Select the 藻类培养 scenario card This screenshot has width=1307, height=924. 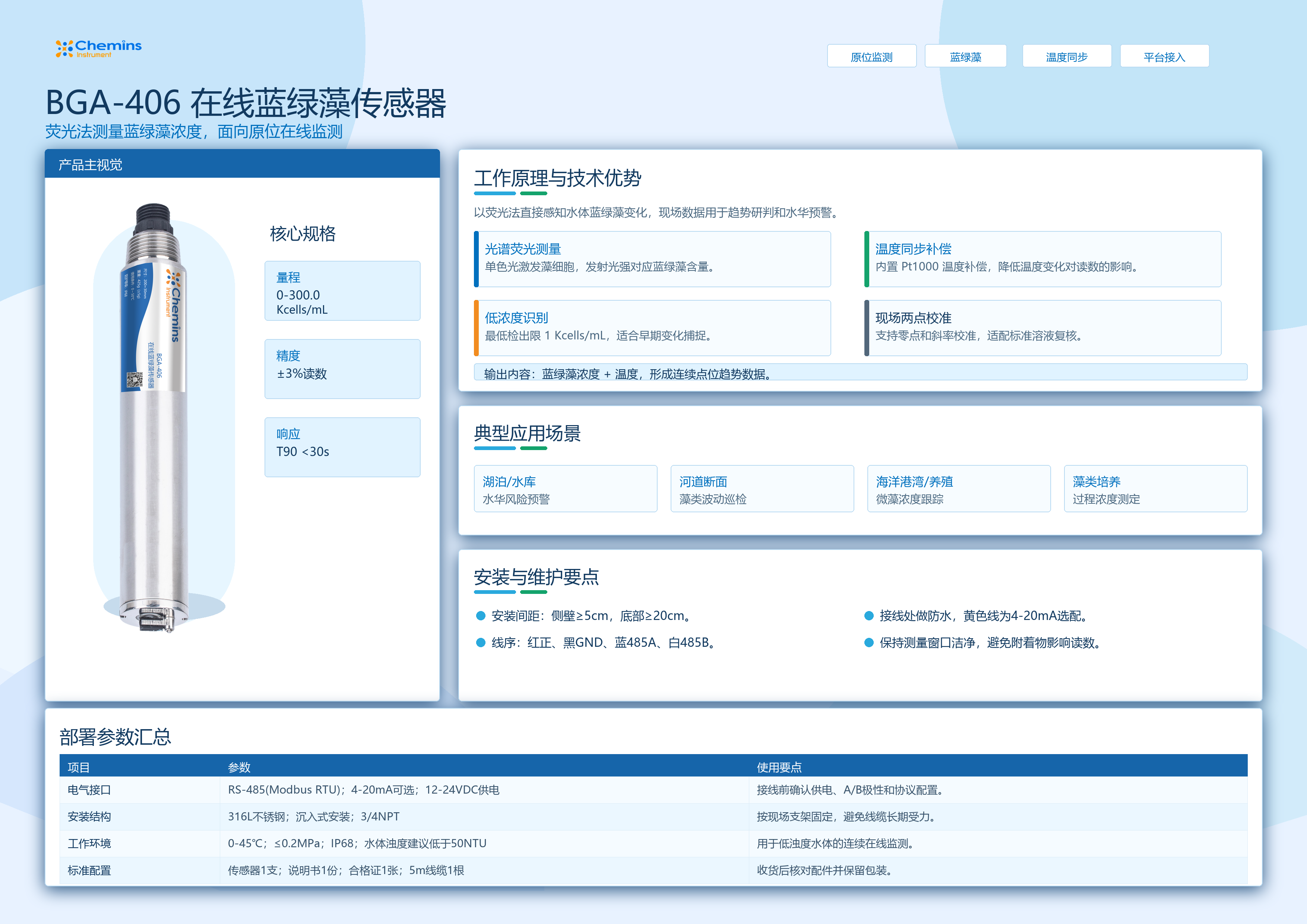coord(1156,488)
